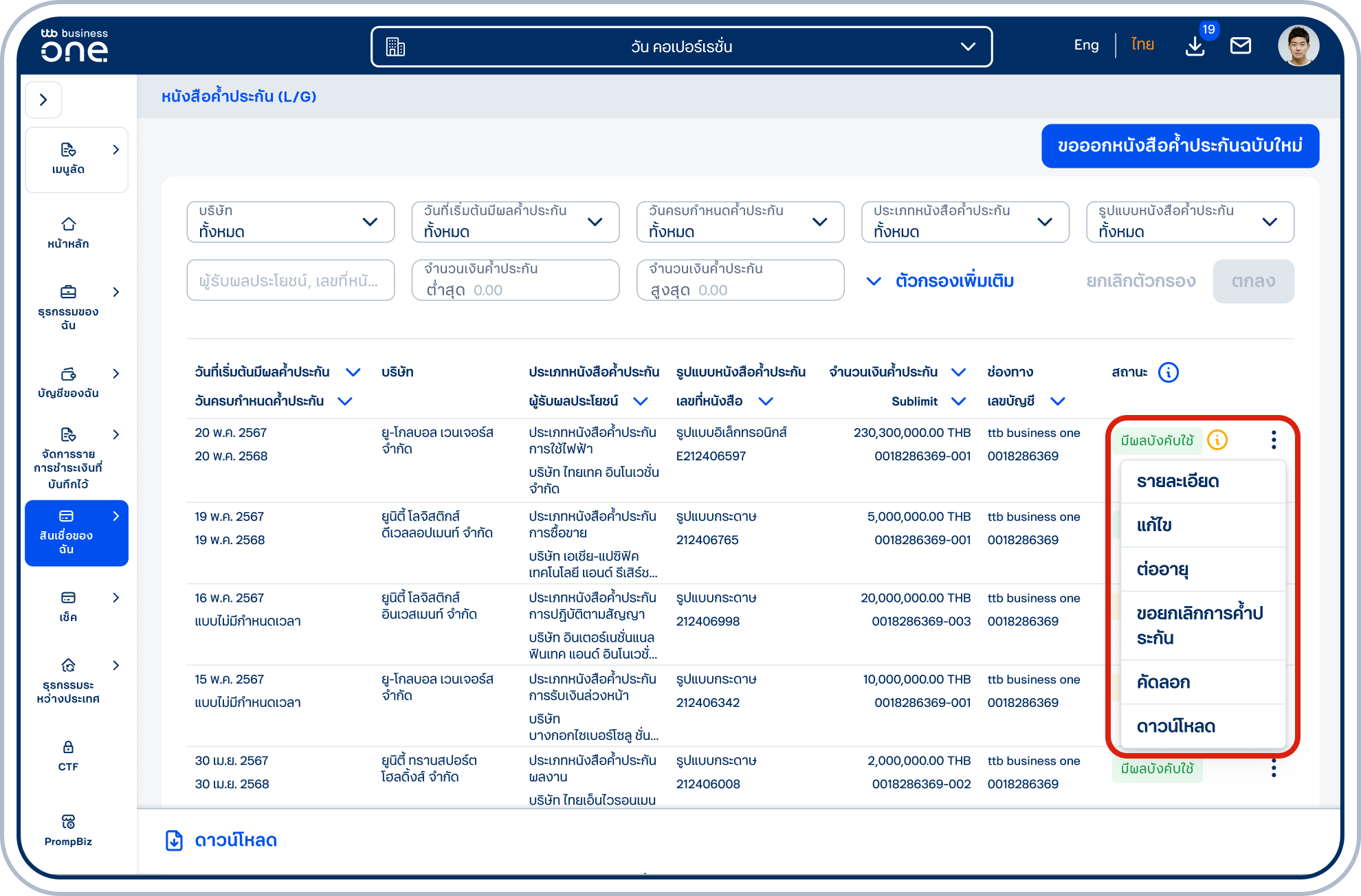Click amount 20,000,000.00 THB cell

tap(916, 598)
